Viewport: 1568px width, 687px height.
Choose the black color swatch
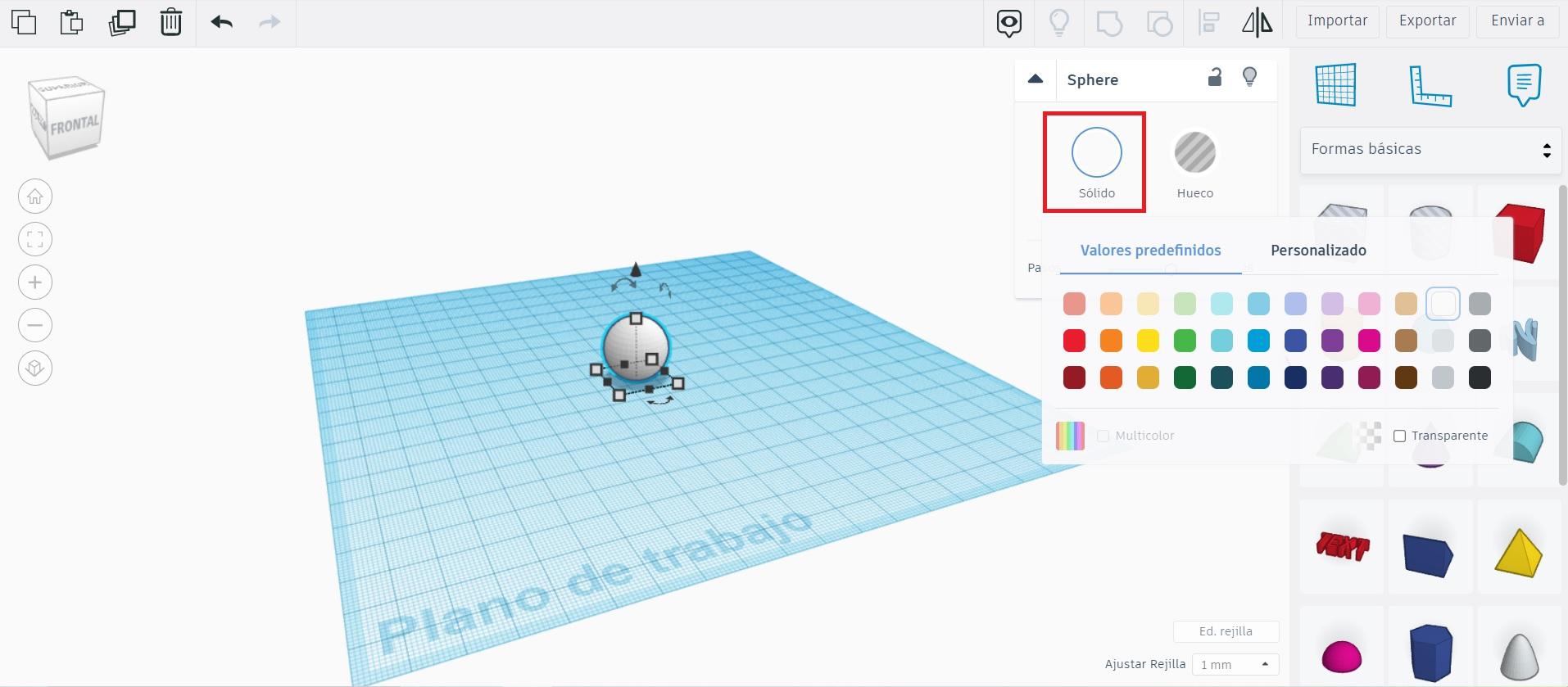[1480, 377]
